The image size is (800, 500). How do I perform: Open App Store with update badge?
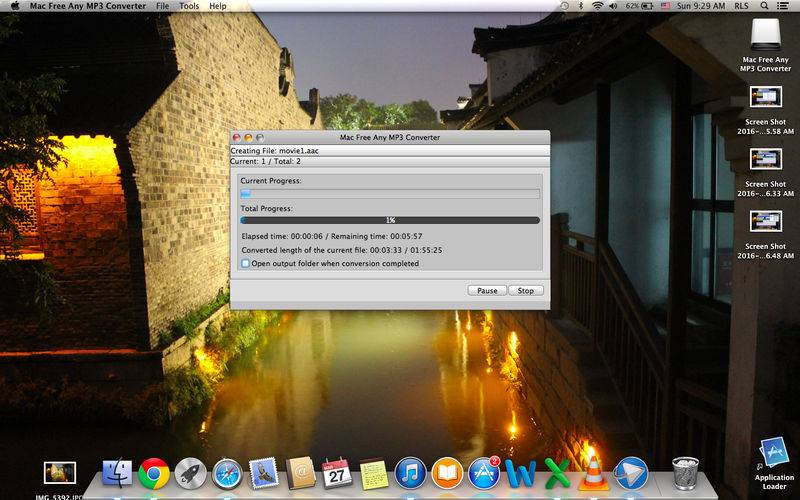(x=484, y=473)
